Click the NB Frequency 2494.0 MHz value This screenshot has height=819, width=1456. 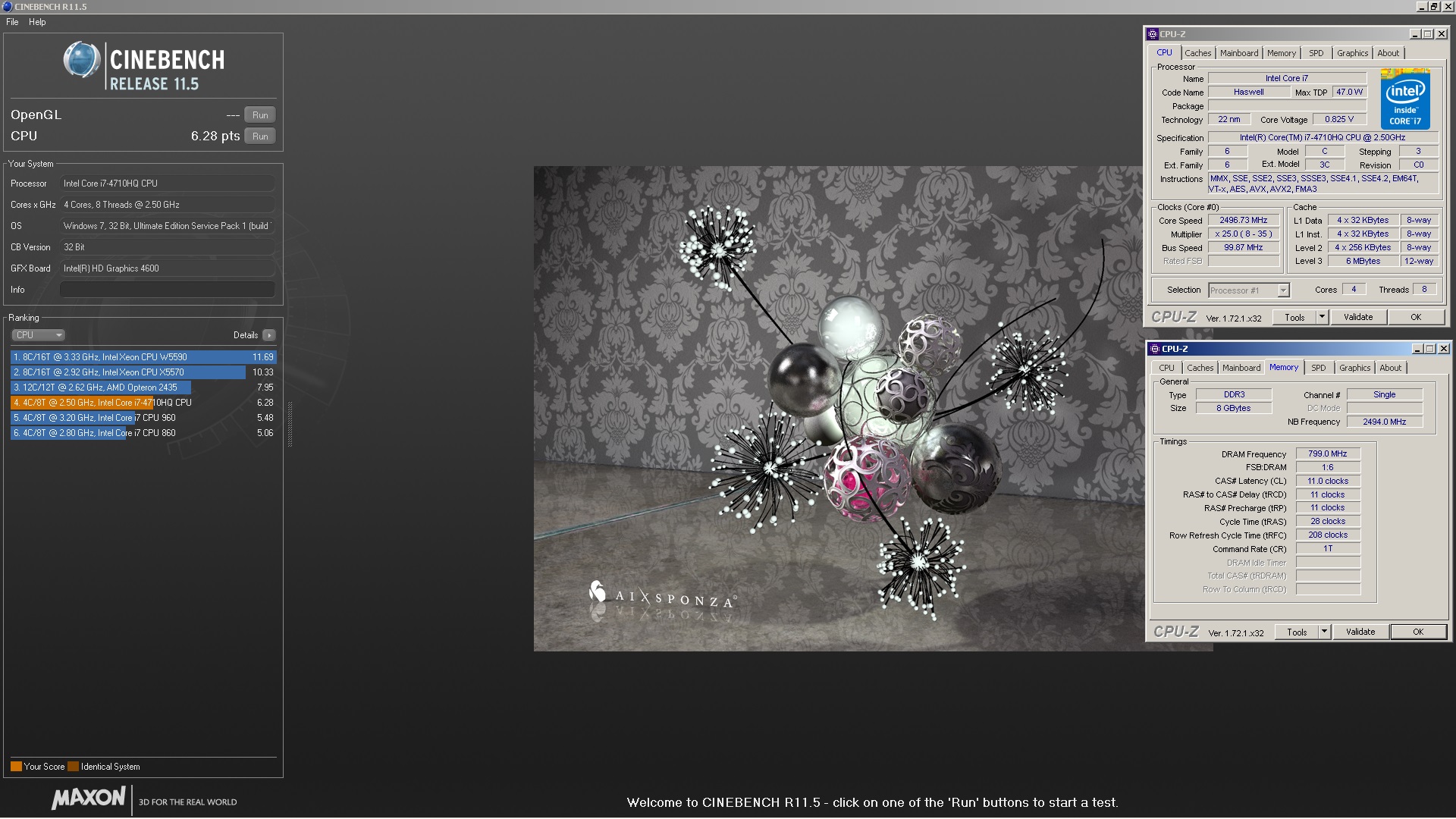tap(1384, 422)
